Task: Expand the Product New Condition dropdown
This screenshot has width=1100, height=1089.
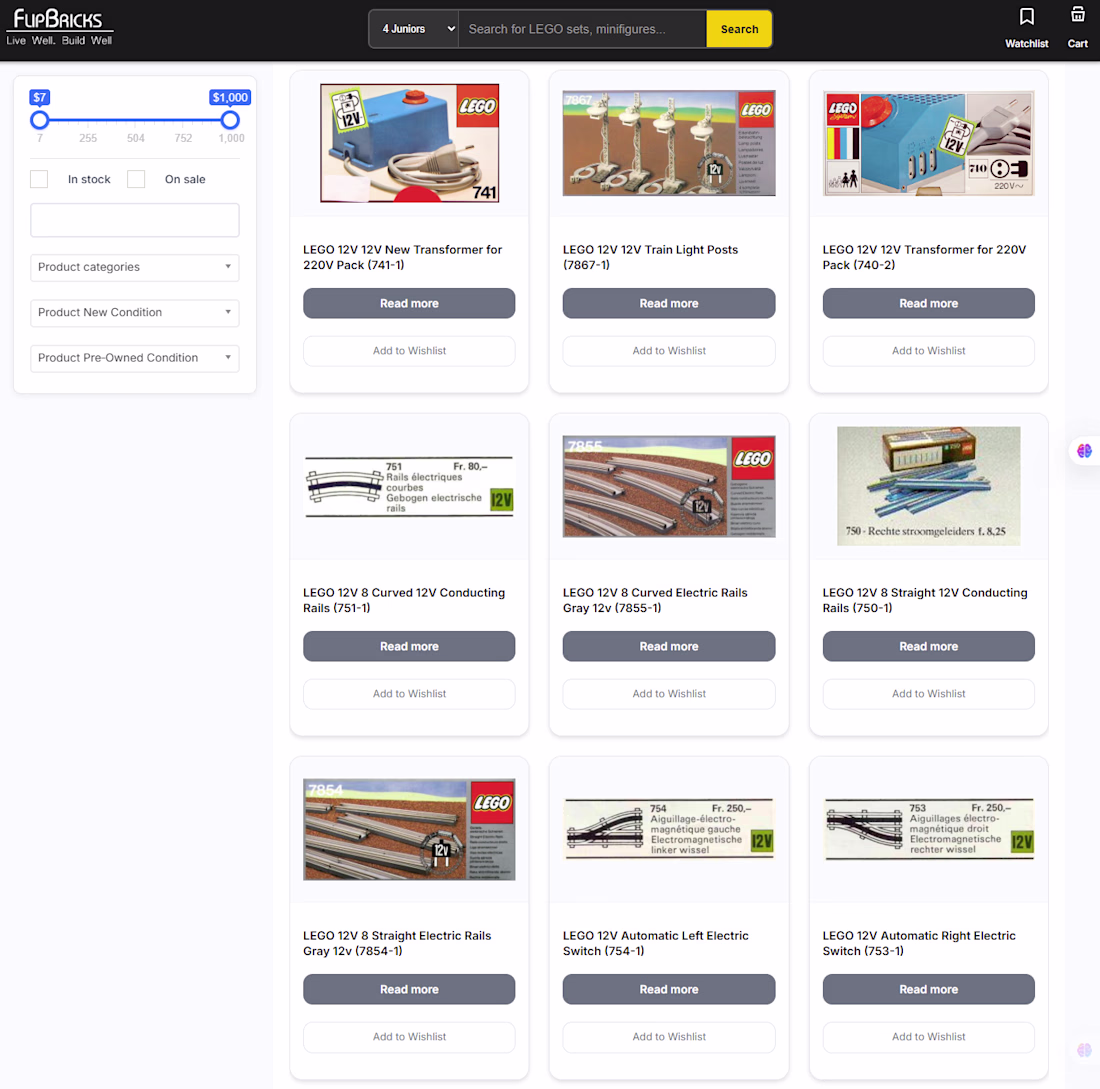Action: coord(135,313)
